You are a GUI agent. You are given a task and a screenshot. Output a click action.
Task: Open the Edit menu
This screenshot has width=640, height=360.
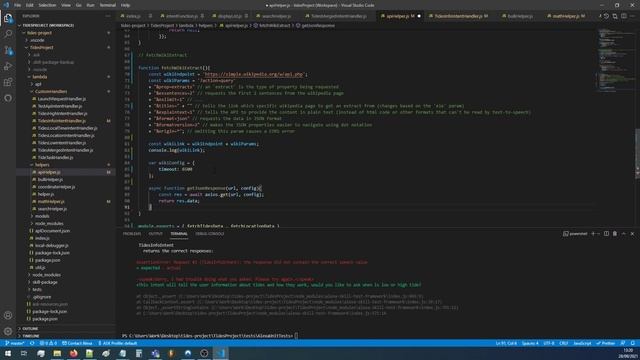30,5
